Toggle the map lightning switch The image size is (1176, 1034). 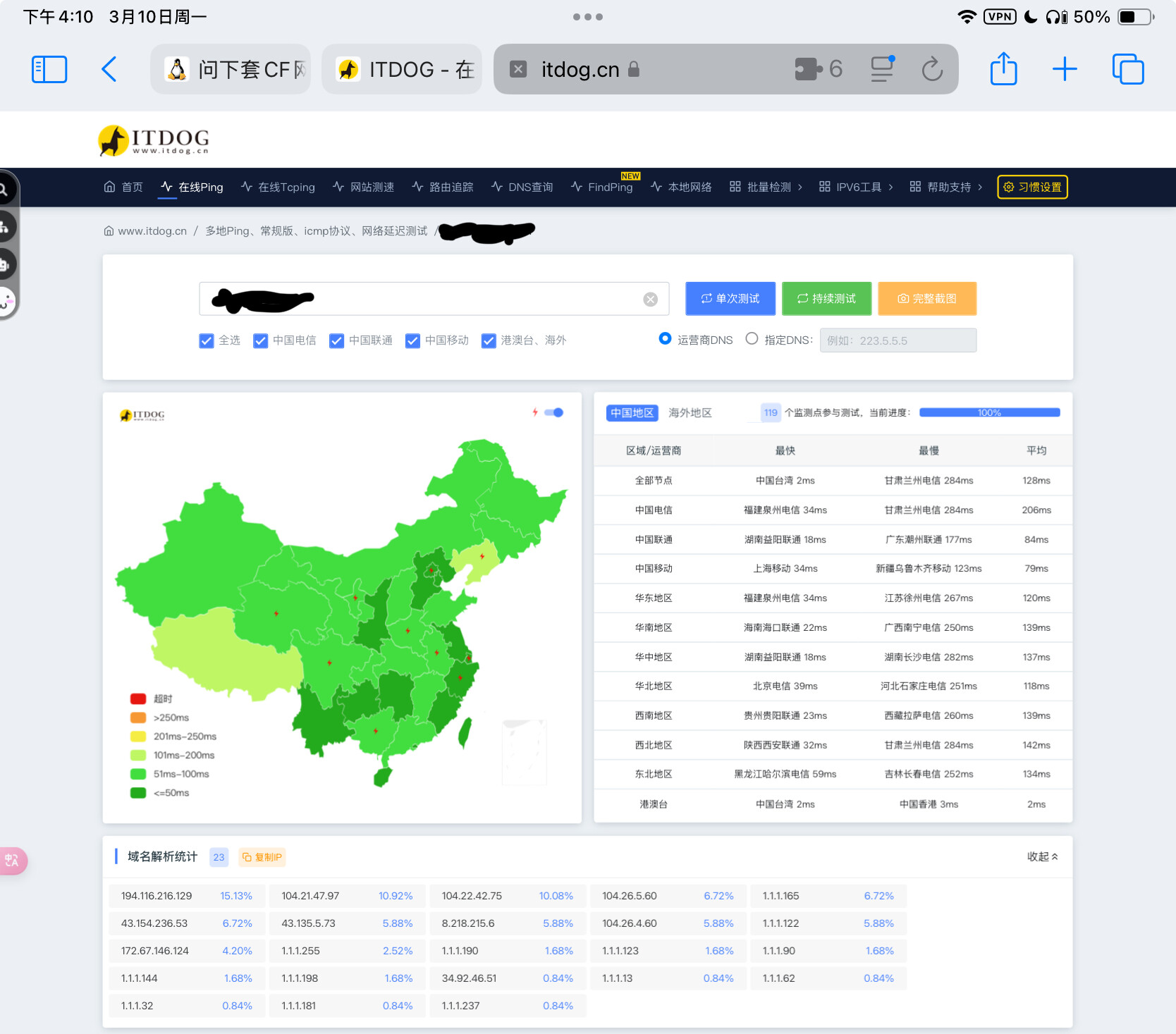(554, 413)
